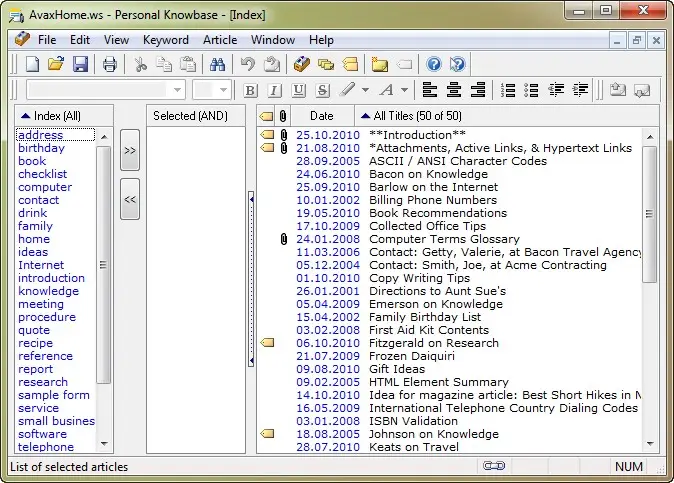The height and width of the screenshot is (483, 674).
Task: Toggle Underline formatting button
Action: click(297, 91)
